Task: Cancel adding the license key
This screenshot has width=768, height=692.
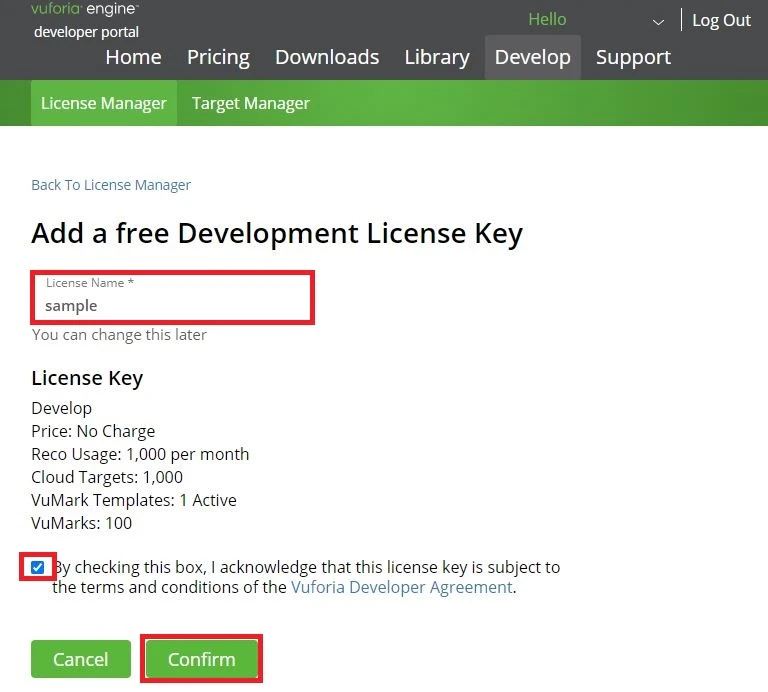Action: pos(81,659)
